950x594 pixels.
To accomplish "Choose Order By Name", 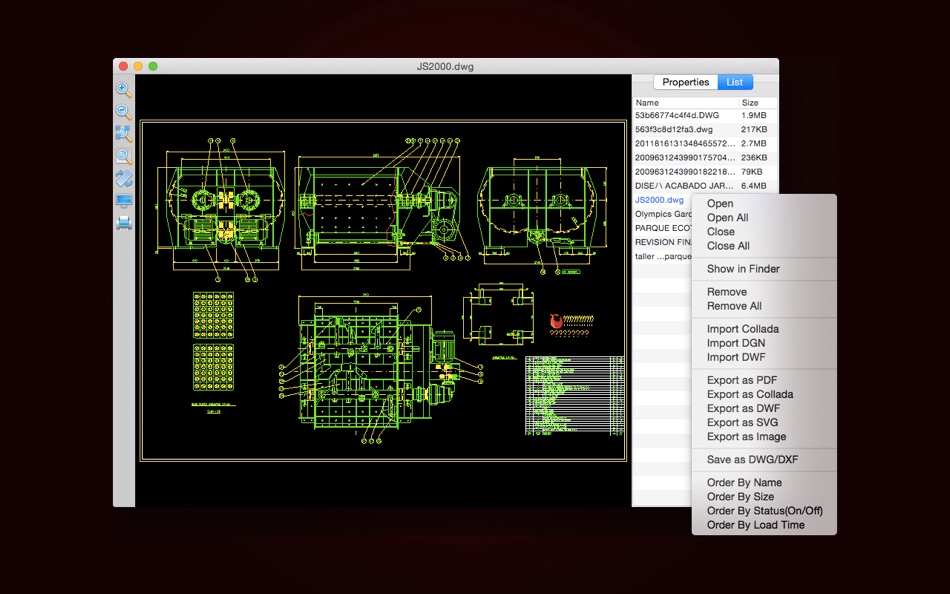I will (744, 483).
